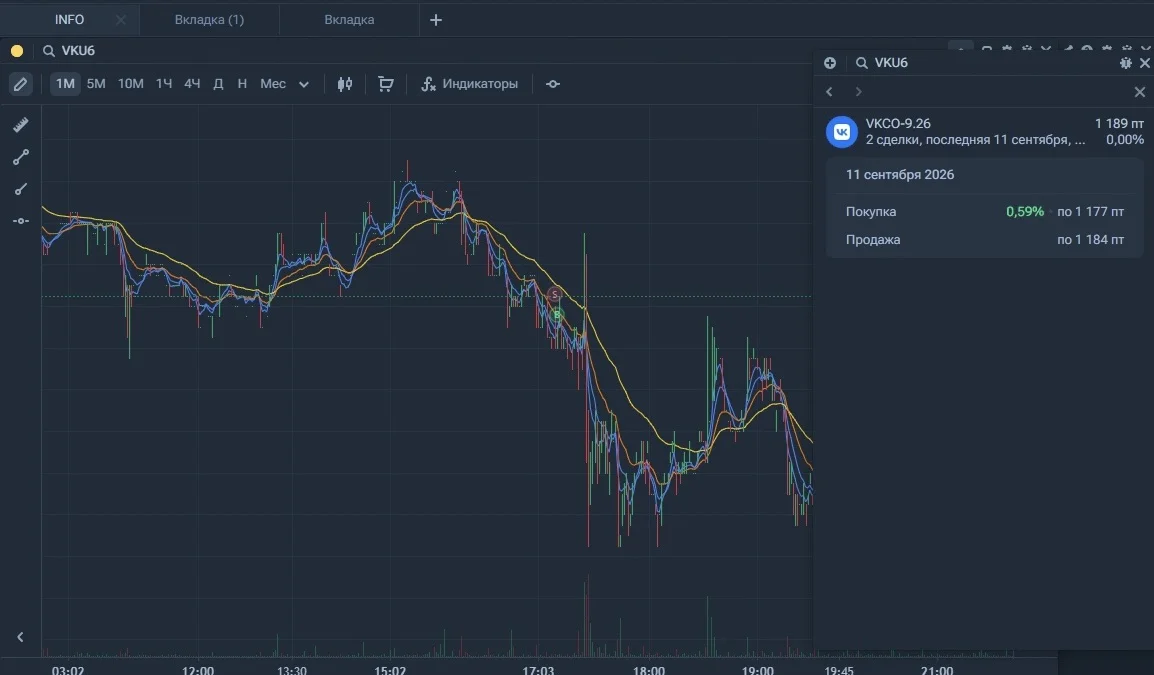1154x675 pixels.
Task: Switch chart to 1Ч timeframe
Action: point(163,84)
